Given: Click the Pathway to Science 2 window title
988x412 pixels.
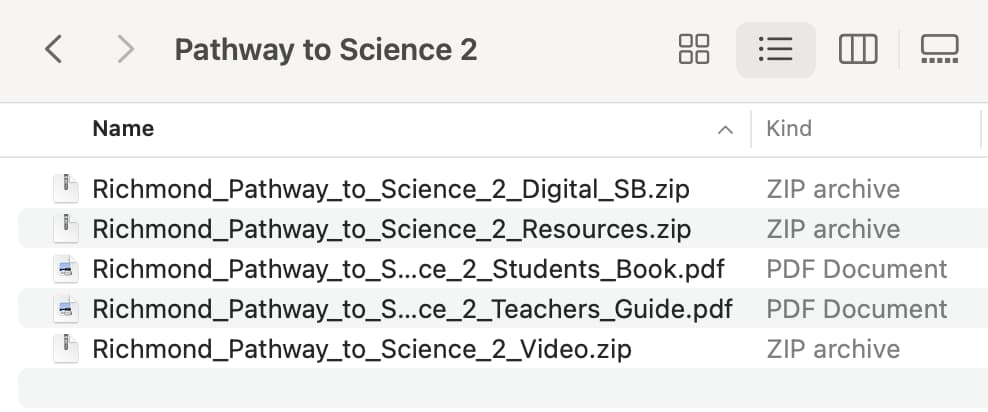Looking at the screenshot, I should coord(326,49).
